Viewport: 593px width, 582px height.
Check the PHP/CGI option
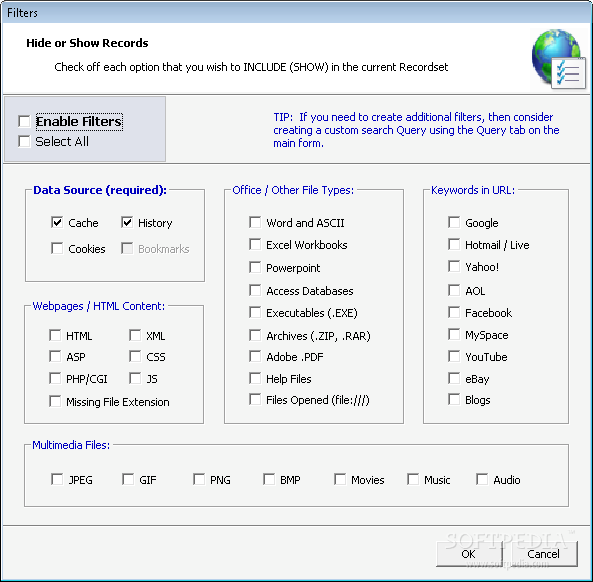55,378
